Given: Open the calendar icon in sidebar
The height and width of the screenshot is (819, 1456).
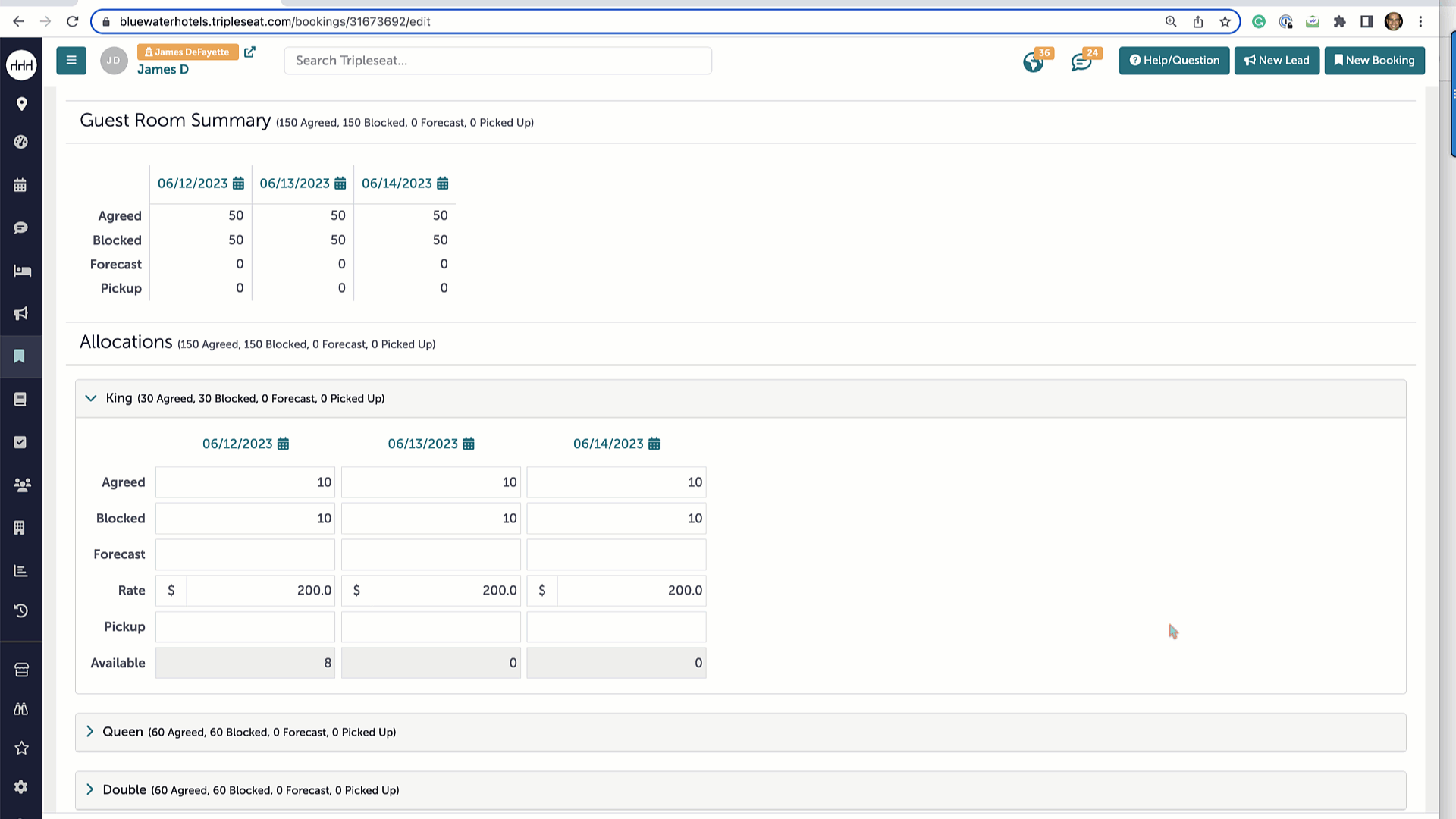Looking at the screenshot, I should [20, 185].
